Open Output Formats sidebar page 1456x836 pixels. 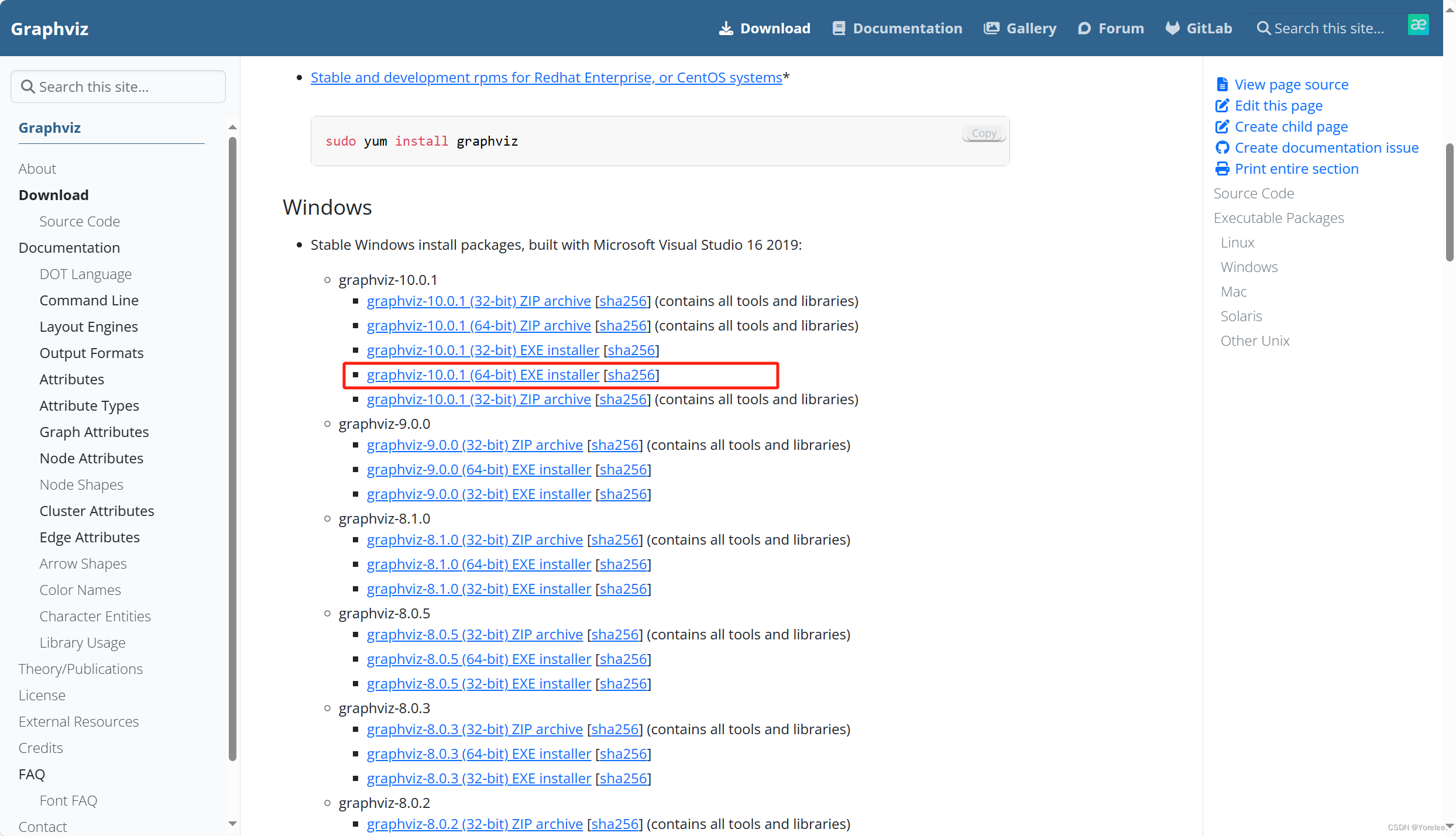pyautogui.click(x=91, y=353)
